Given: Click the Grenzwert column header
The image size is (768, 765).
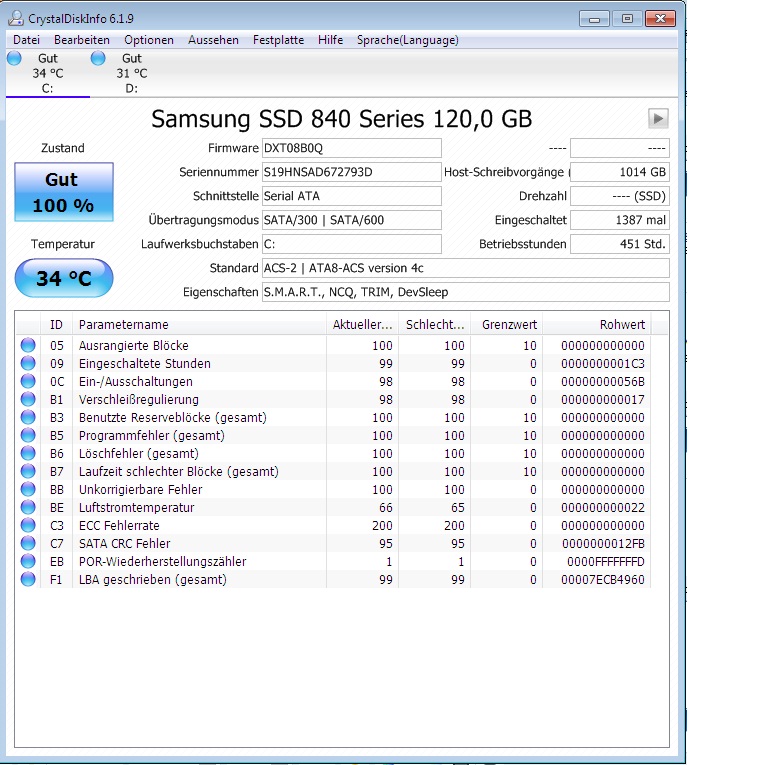Looking at the screenshot, I should [x=506, y=325].
